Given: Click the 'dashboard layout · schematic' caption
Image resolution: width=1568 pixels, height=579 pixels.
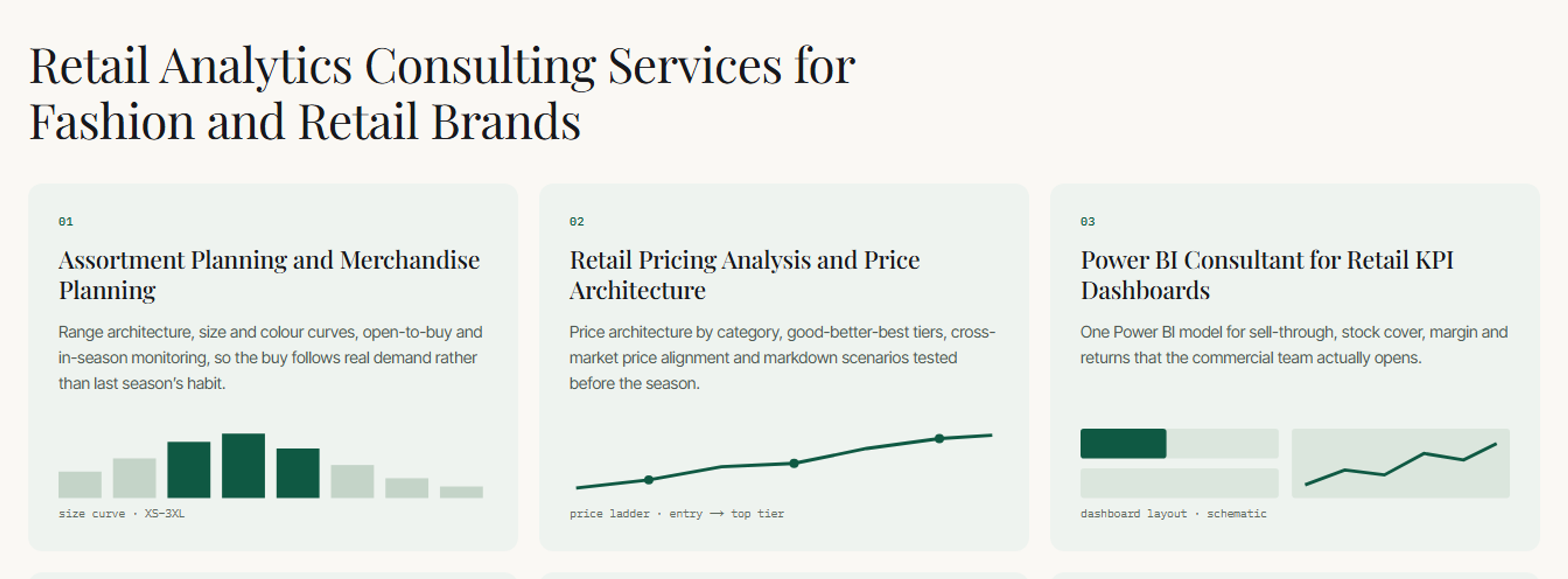Looking at the screenshot, I should point(1174,514).
